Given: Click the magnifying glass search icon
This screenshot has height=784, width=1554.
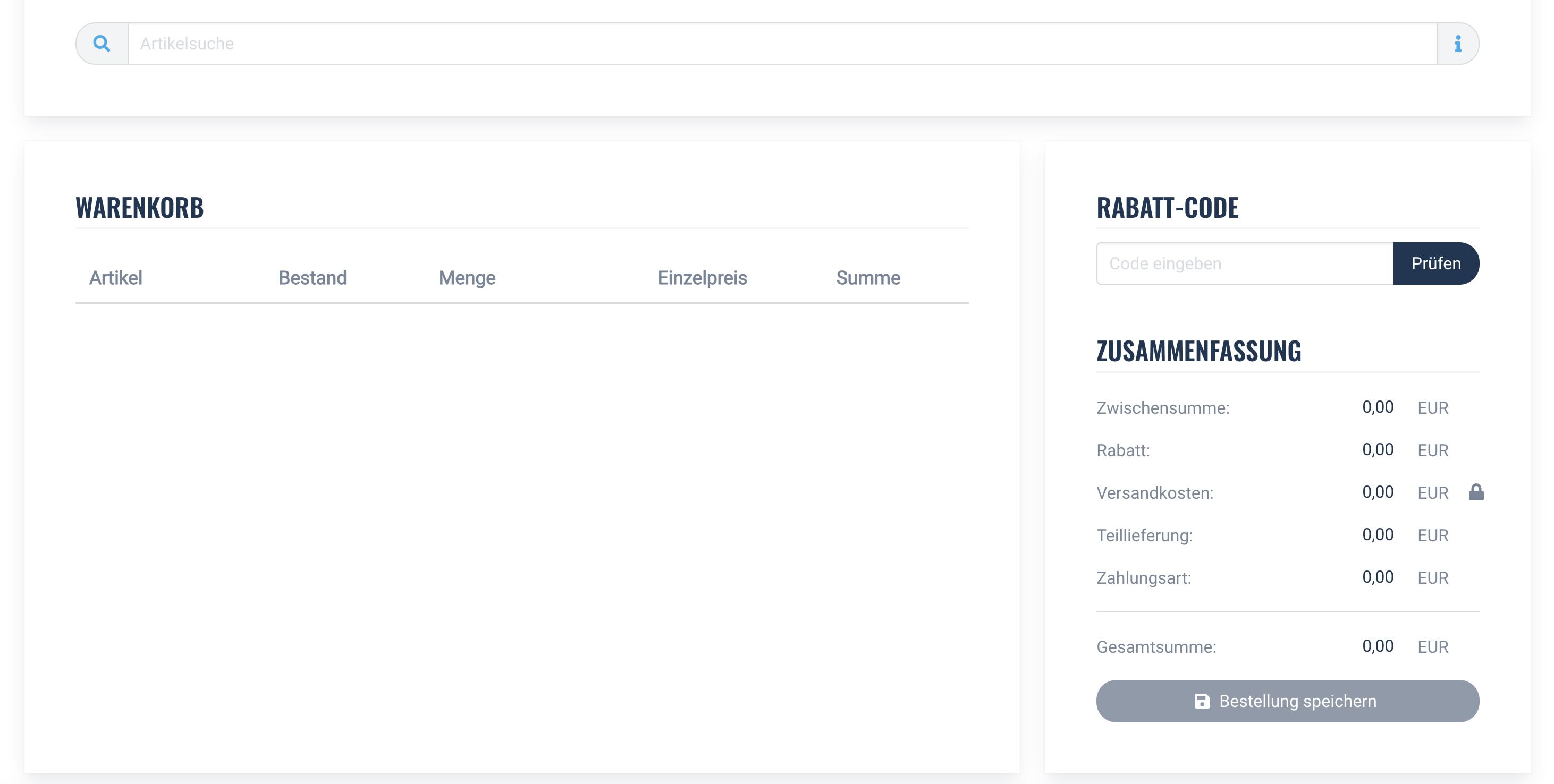Looking at the screenshot, I should click(102, 44).
